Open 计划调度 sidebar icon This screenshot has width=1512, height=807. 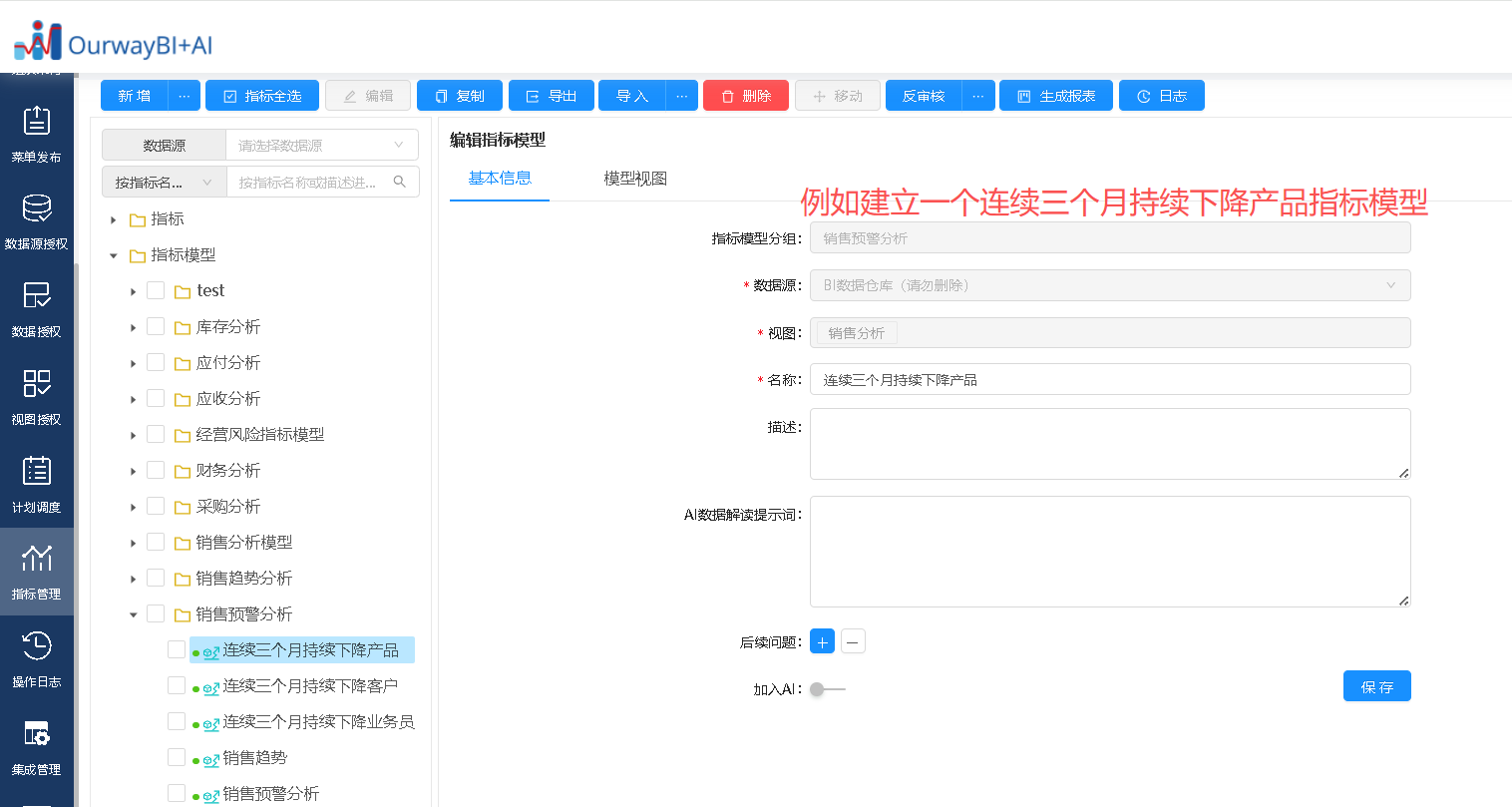(x=37, y=484)
